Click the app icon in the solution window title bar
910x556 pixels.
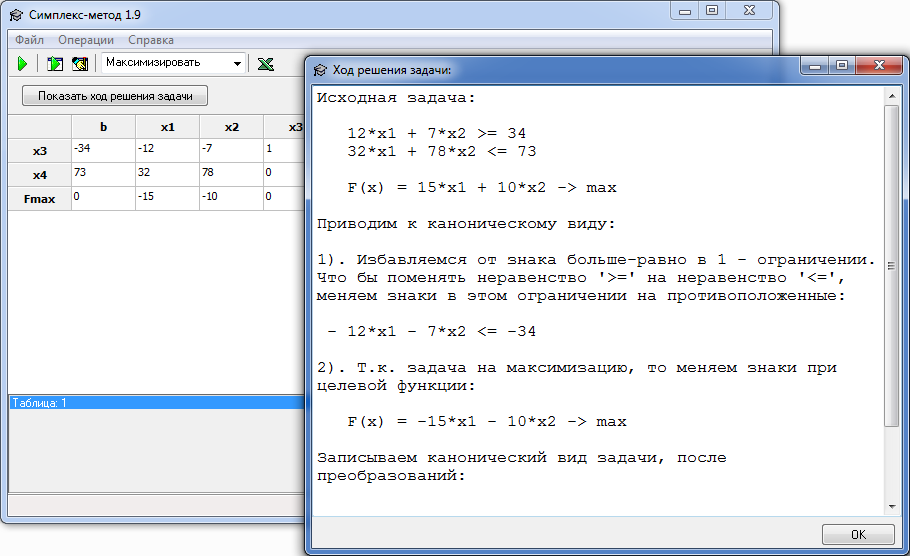(x=320, y=70)
